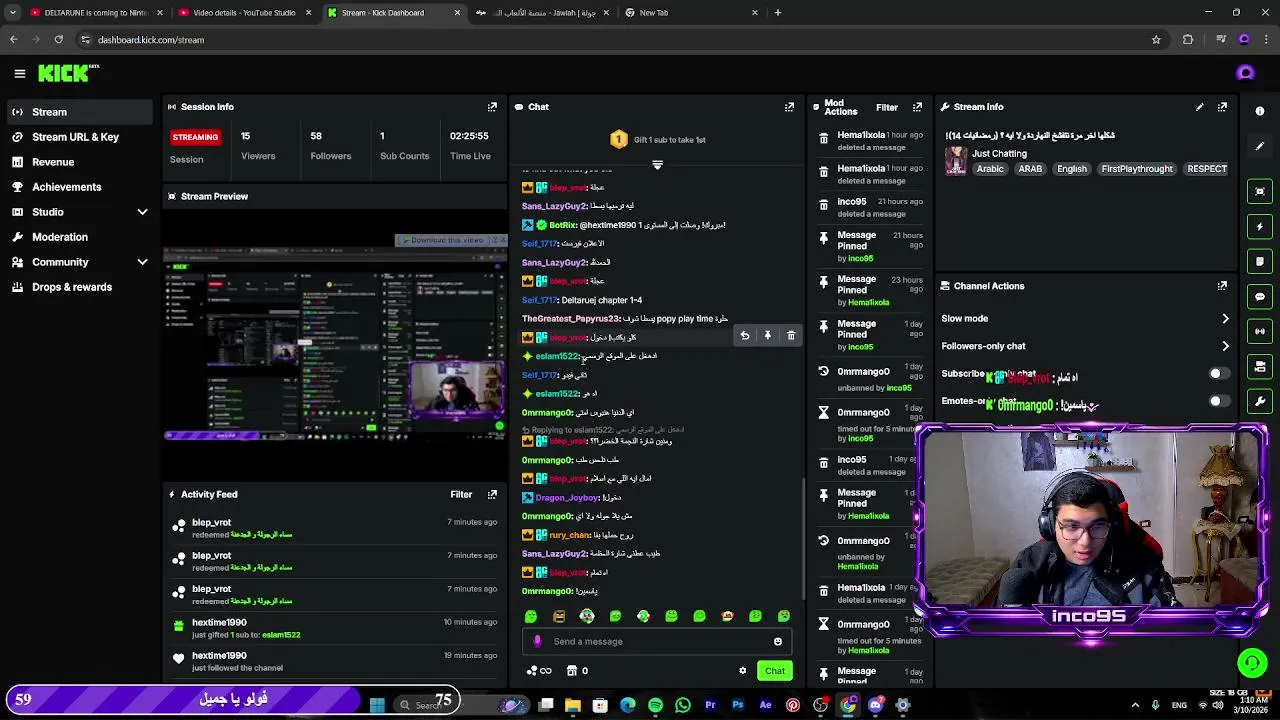Viewport: 1280px width, 720px height.
Task: Pop out the Mod Actions panel
Action: point(917,107)
